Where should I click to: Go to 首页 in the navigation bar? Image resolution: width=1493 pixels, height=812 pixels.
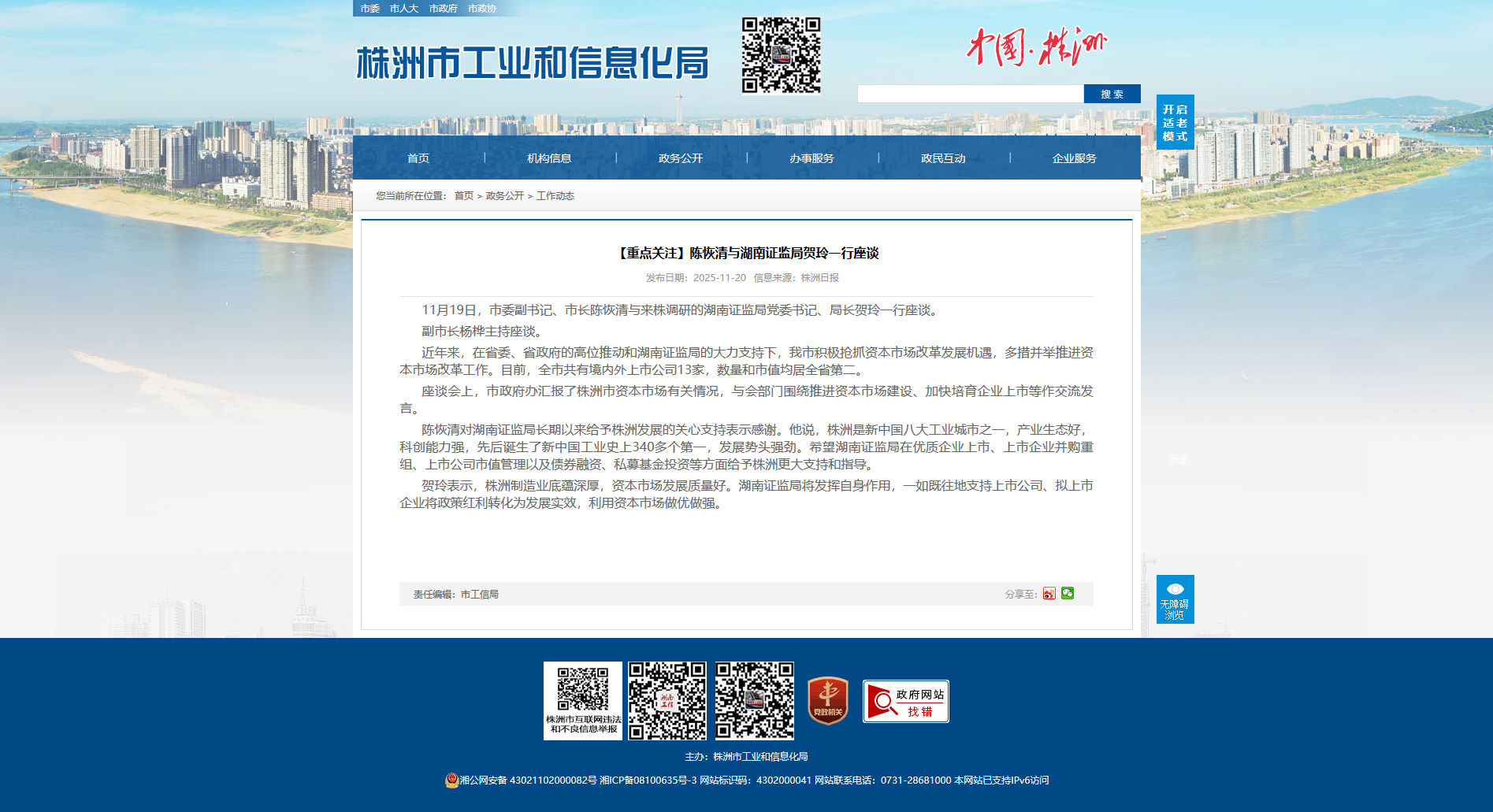point(418,158)
